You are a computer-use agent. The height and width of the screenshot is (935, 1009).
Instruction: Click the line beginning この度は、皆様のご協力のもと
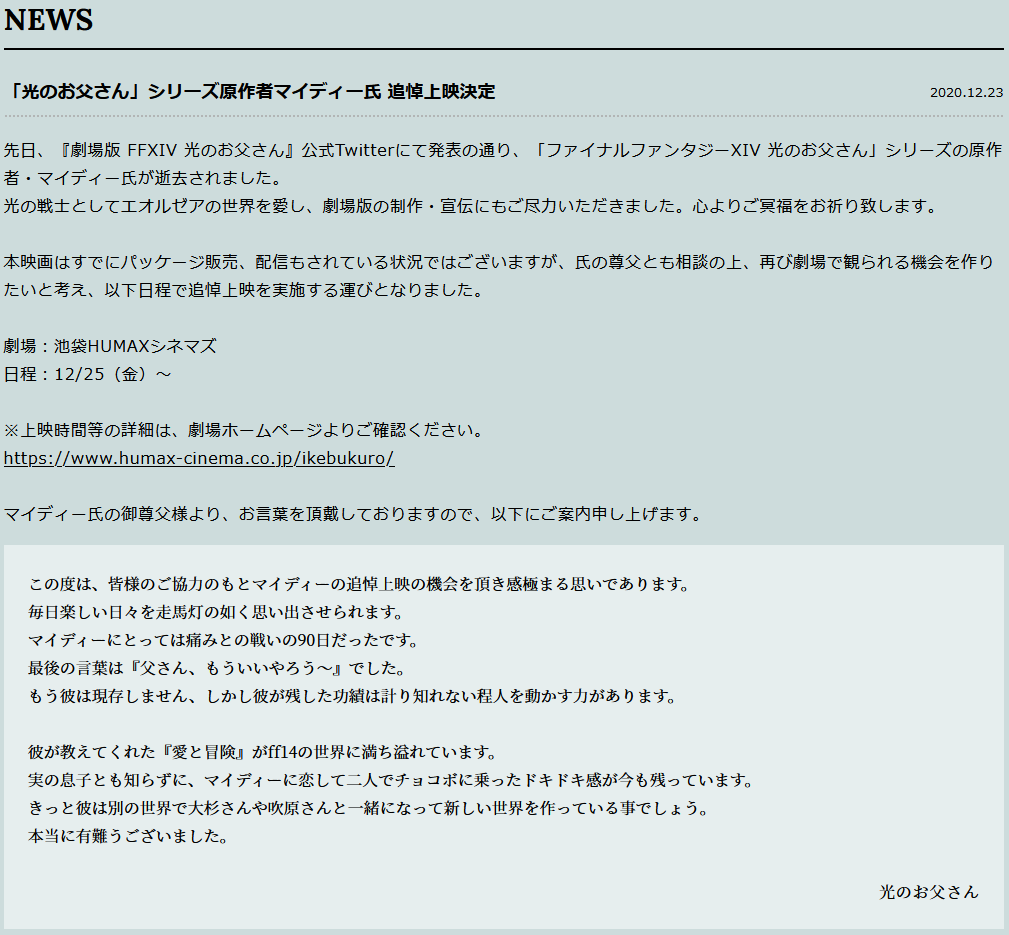360,584
